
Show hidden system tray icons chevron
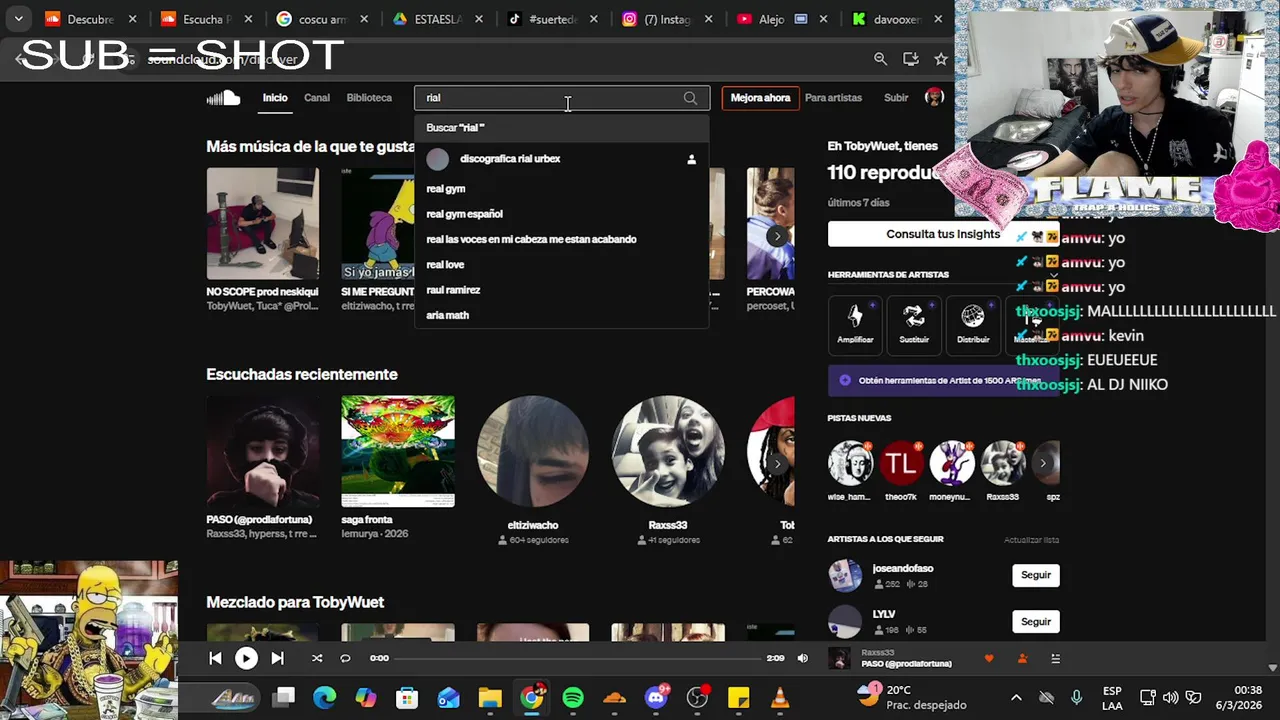click(x=1016, y=697)
